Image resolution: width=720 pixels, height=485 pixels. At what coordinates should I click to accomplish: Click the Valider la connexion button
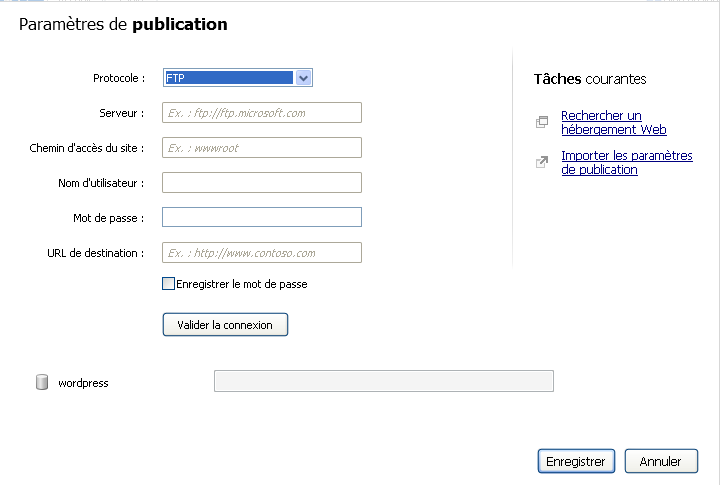[x=225, y=325]
